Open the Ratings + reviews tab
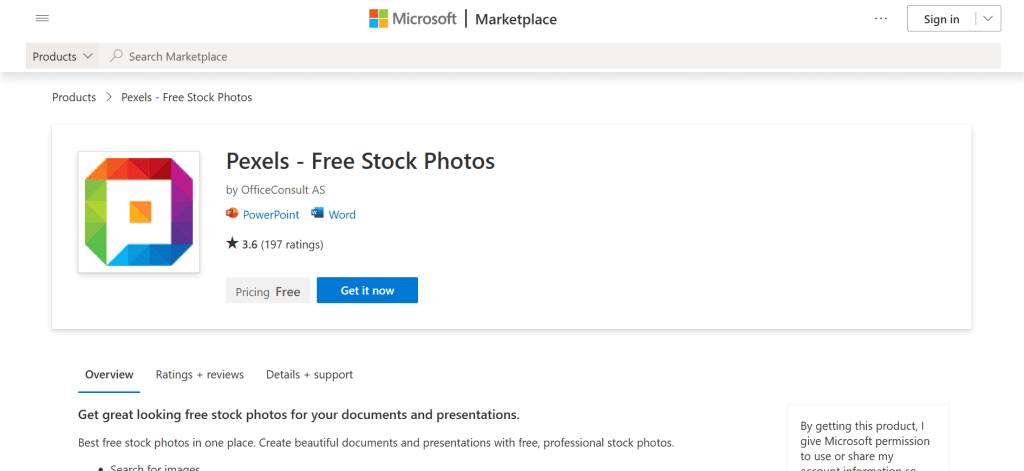1024x471 pixels. point(200,375)
